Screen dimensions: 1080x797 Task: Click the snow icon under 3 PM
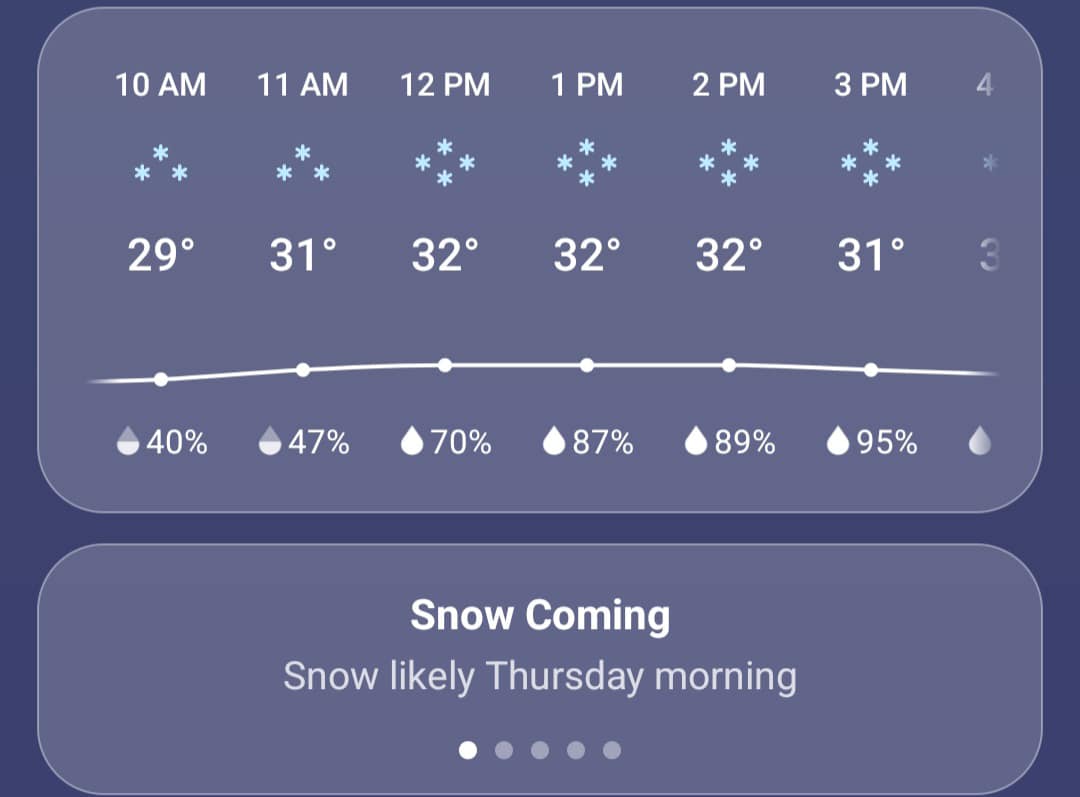coord(871,163)
